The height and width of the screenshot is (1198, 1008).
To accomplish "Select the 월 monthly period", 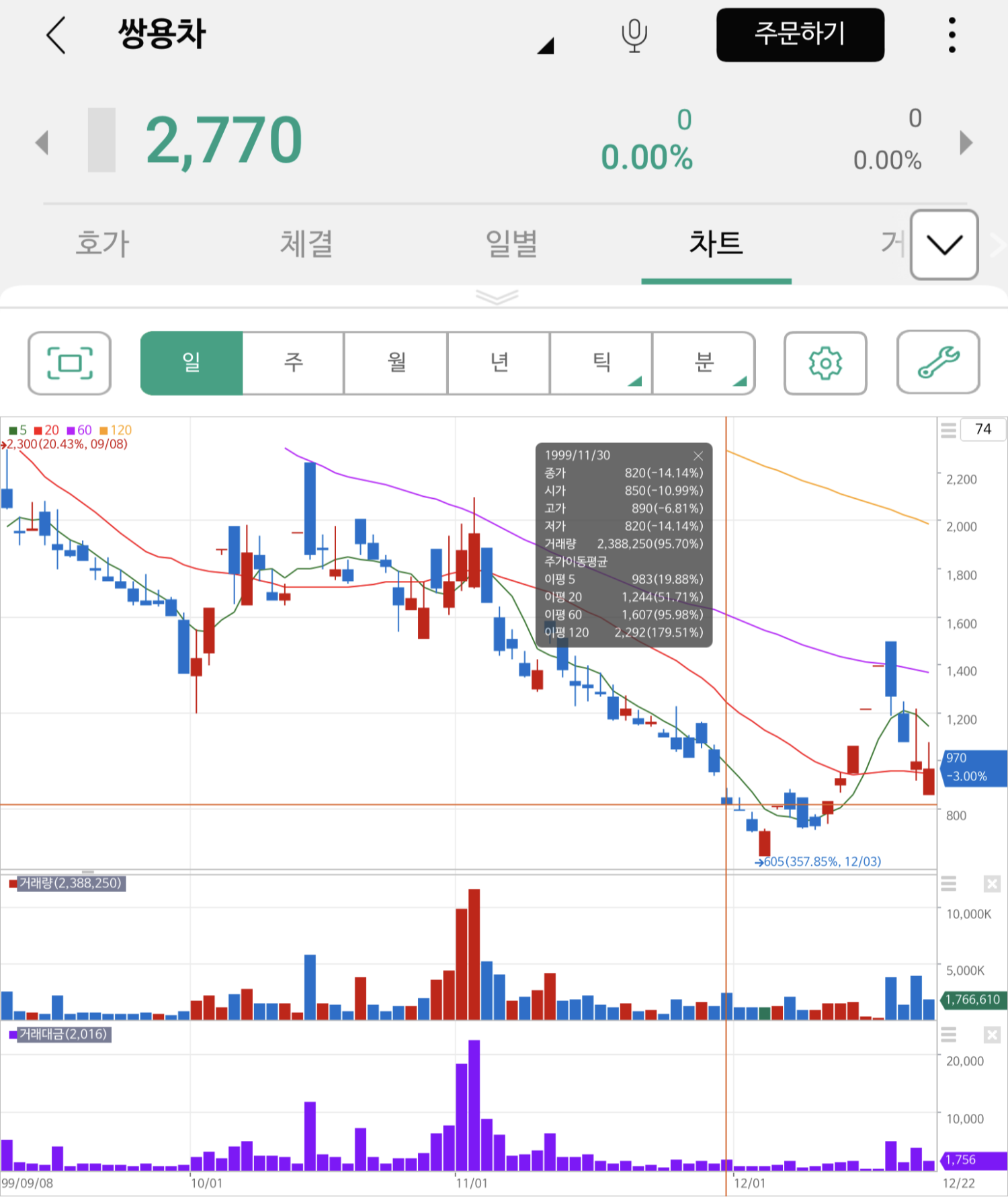I will point(396,363).
